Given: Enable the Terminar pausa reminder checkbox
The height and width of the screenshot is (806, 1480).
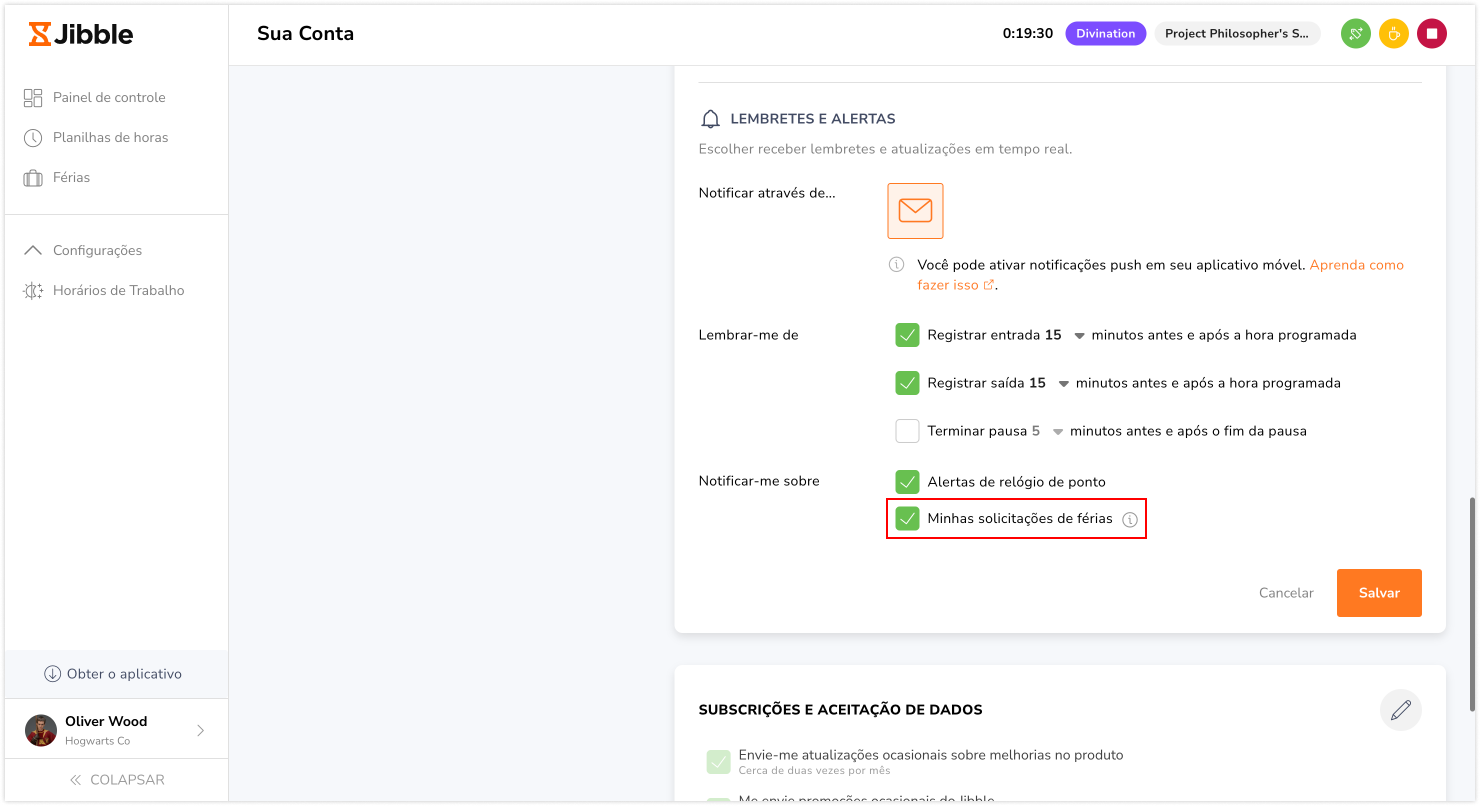Looking at the screenshot, I should tap(907, 431).
